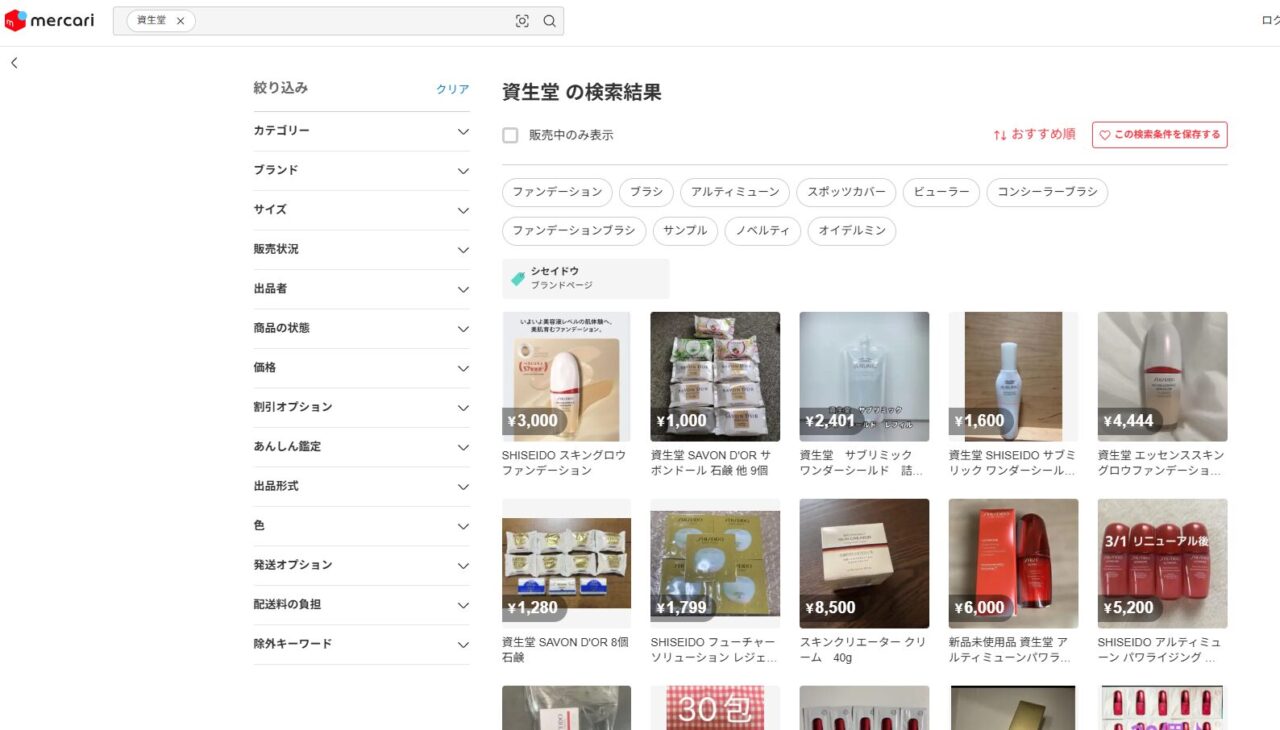
Task: Open the ¥1,000 SAVON D'OR soap item
Action: coord(715,377)
